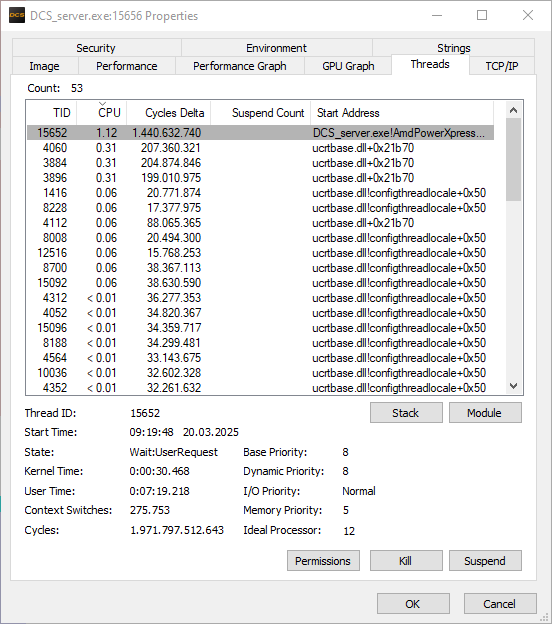
Task: Select thread row with TID 15096
Action: point(260,328)
